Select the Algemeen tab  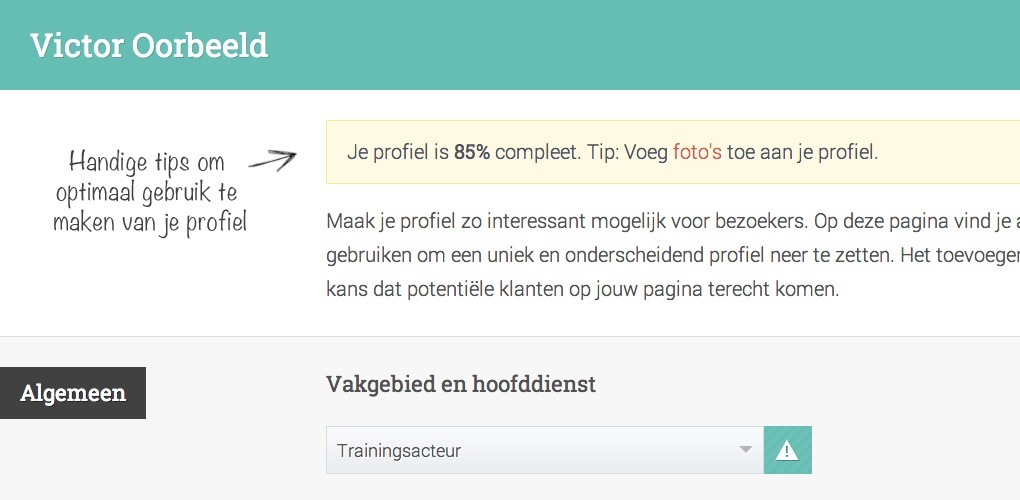point(73,393)
